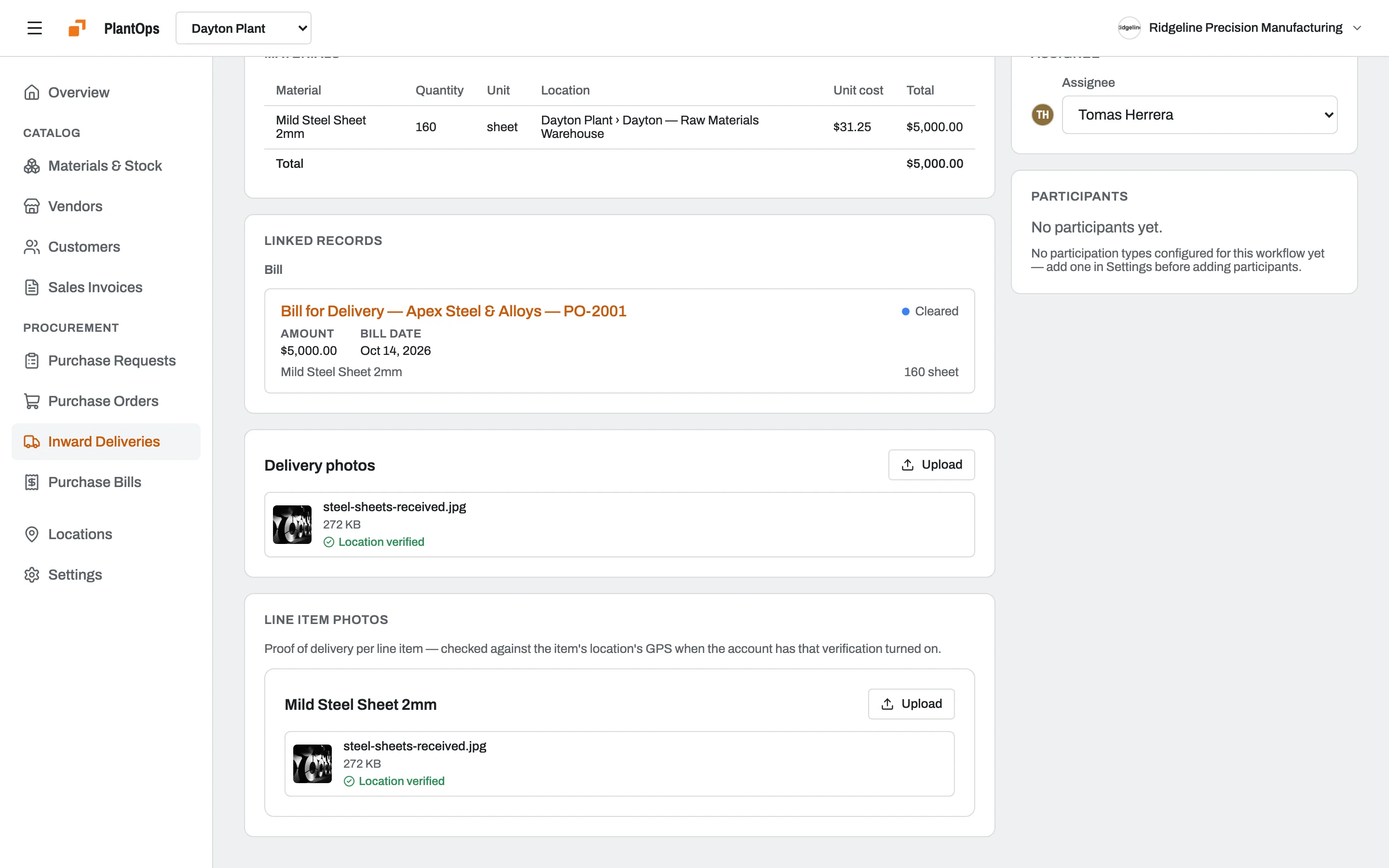Click the Overview home icon
This screenshot has width=1389, height=868.
31,93
